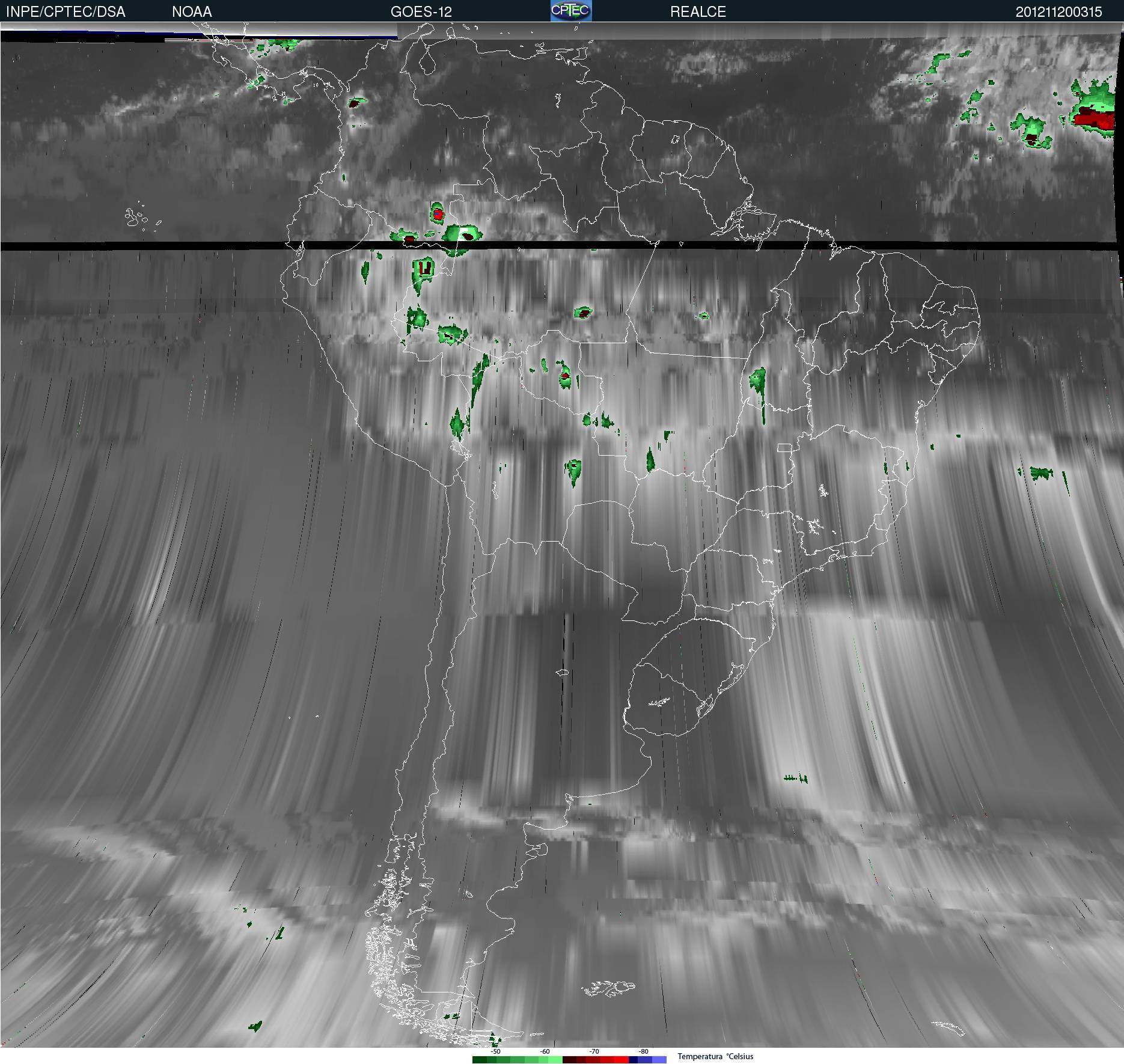Click the -80 label on temperature scale
The image size is (1124, 1064).
[643, 1051]
